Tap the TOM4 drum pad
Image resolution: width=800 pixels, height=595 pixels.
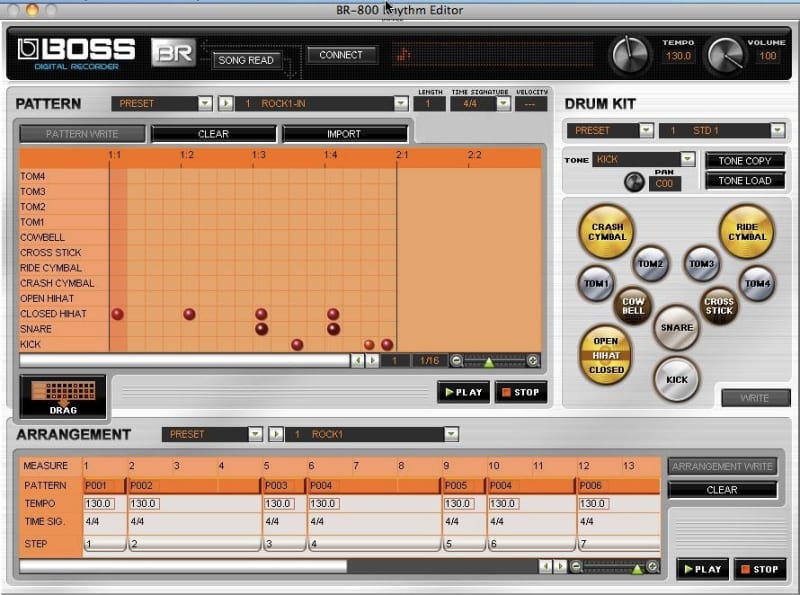(x=757, y=283)
